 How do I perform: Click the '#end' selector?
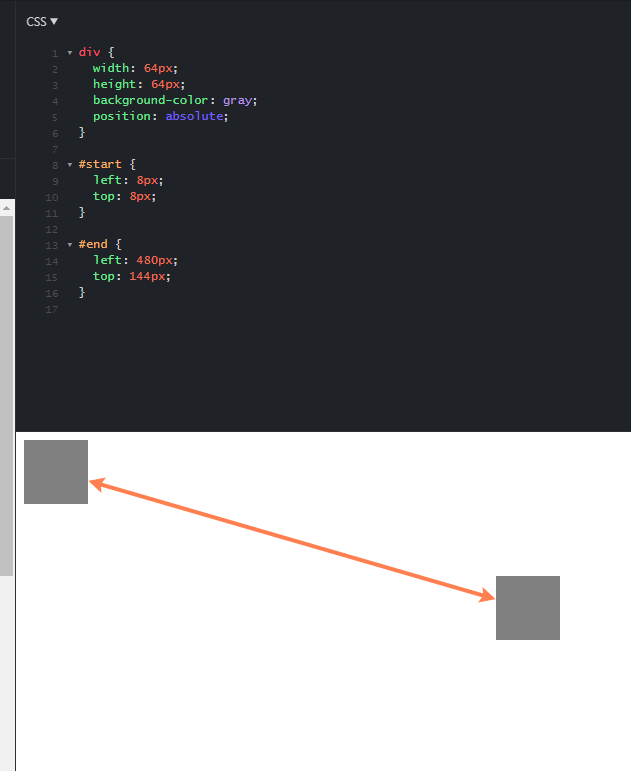click(x=93, y=244)
